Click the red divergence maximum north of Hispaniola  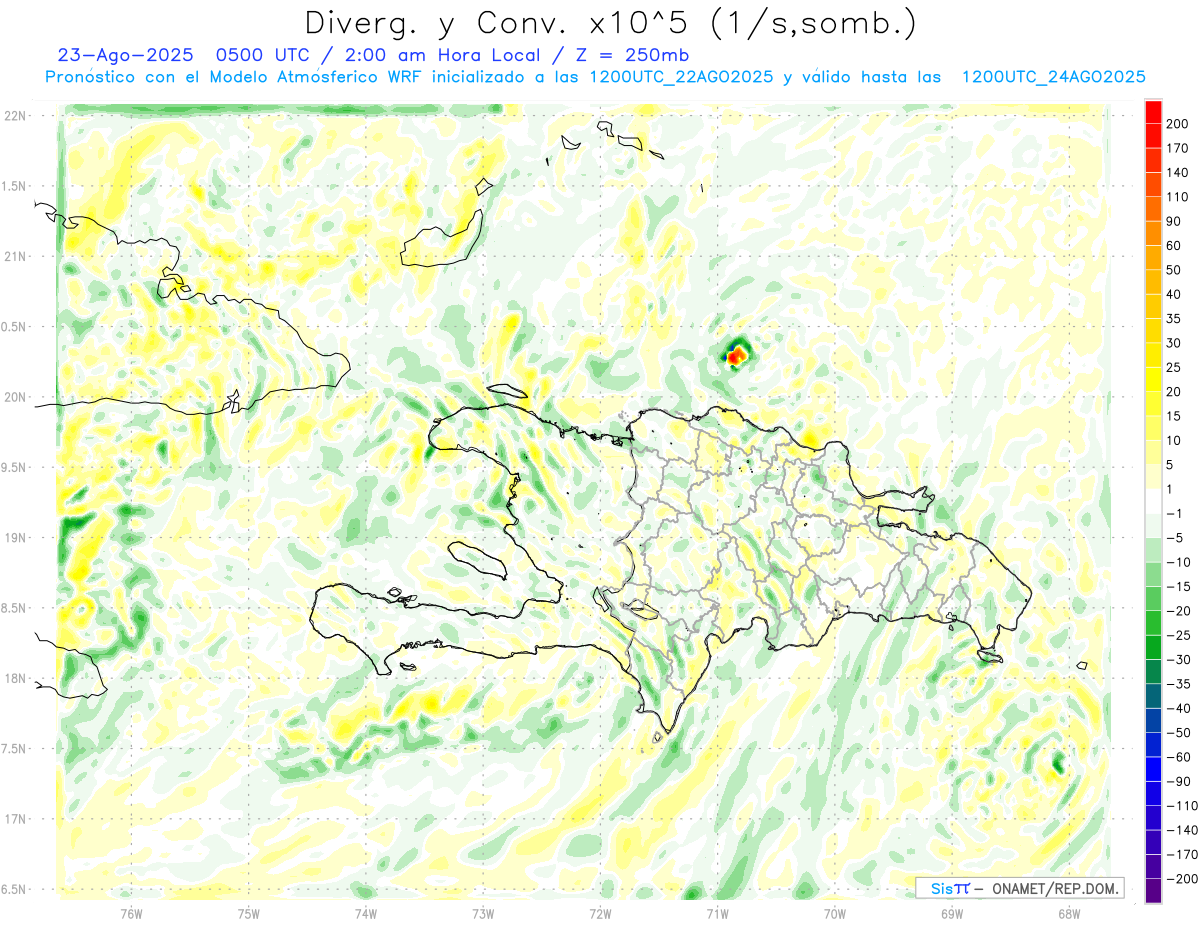tap(737, 355)
